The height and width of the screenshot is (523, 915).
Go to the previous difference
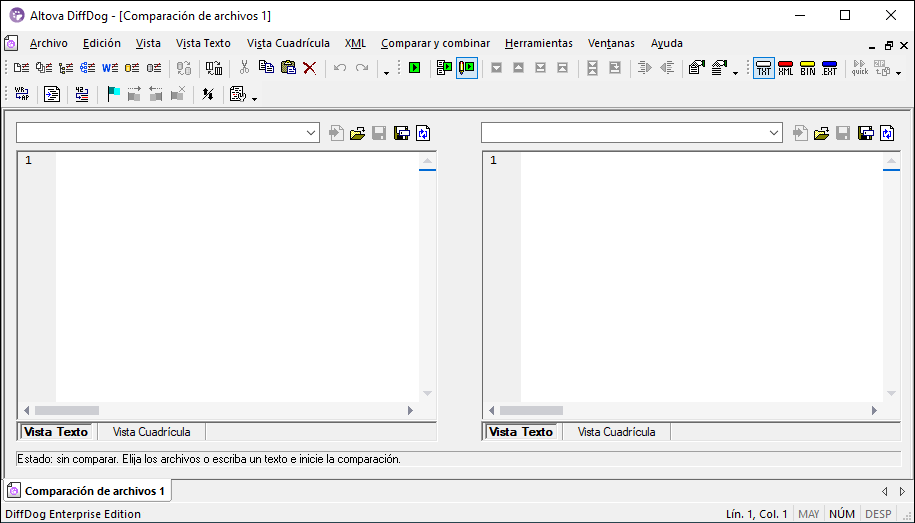518,68
